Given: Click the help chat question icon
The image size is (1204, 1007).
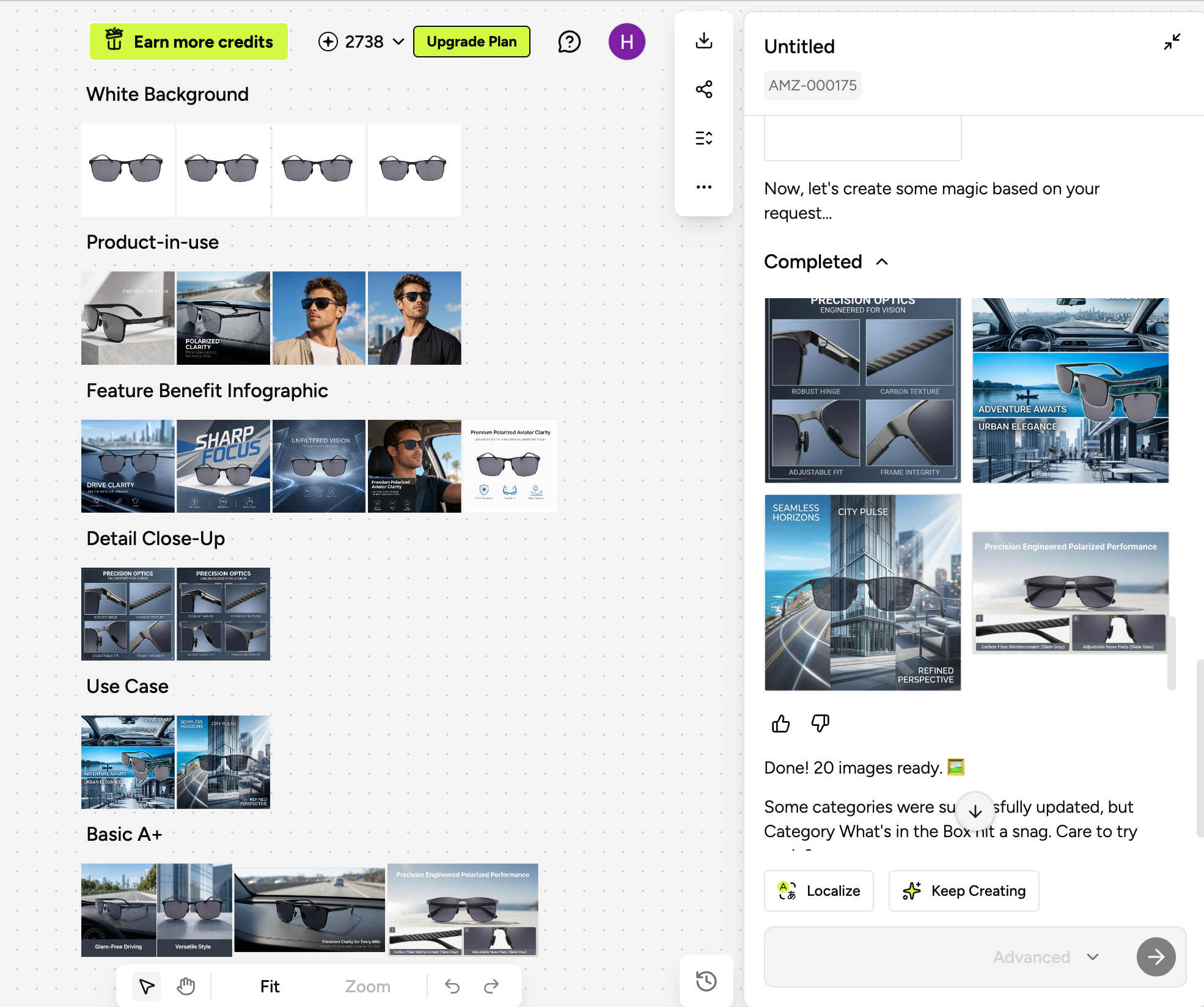Looking at the screenshot, I should pos(569,42).
